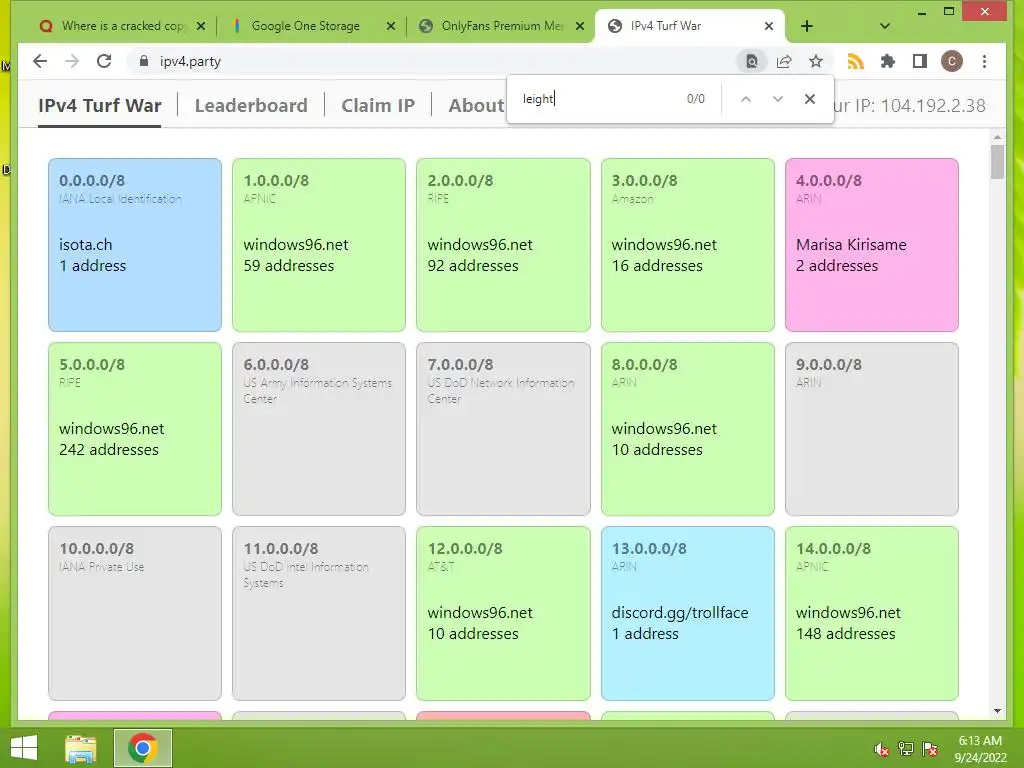The width and height of the screenshot is (1024, 768).
Task: Open the unclaimed 9.0.0.0/8 block
Action: pos(872,429)
